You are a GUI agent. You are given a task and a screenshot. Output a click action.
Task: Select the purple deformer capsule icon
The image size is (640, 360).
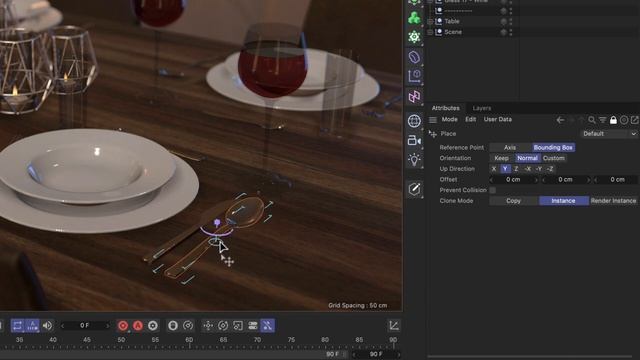click(414, 57)
